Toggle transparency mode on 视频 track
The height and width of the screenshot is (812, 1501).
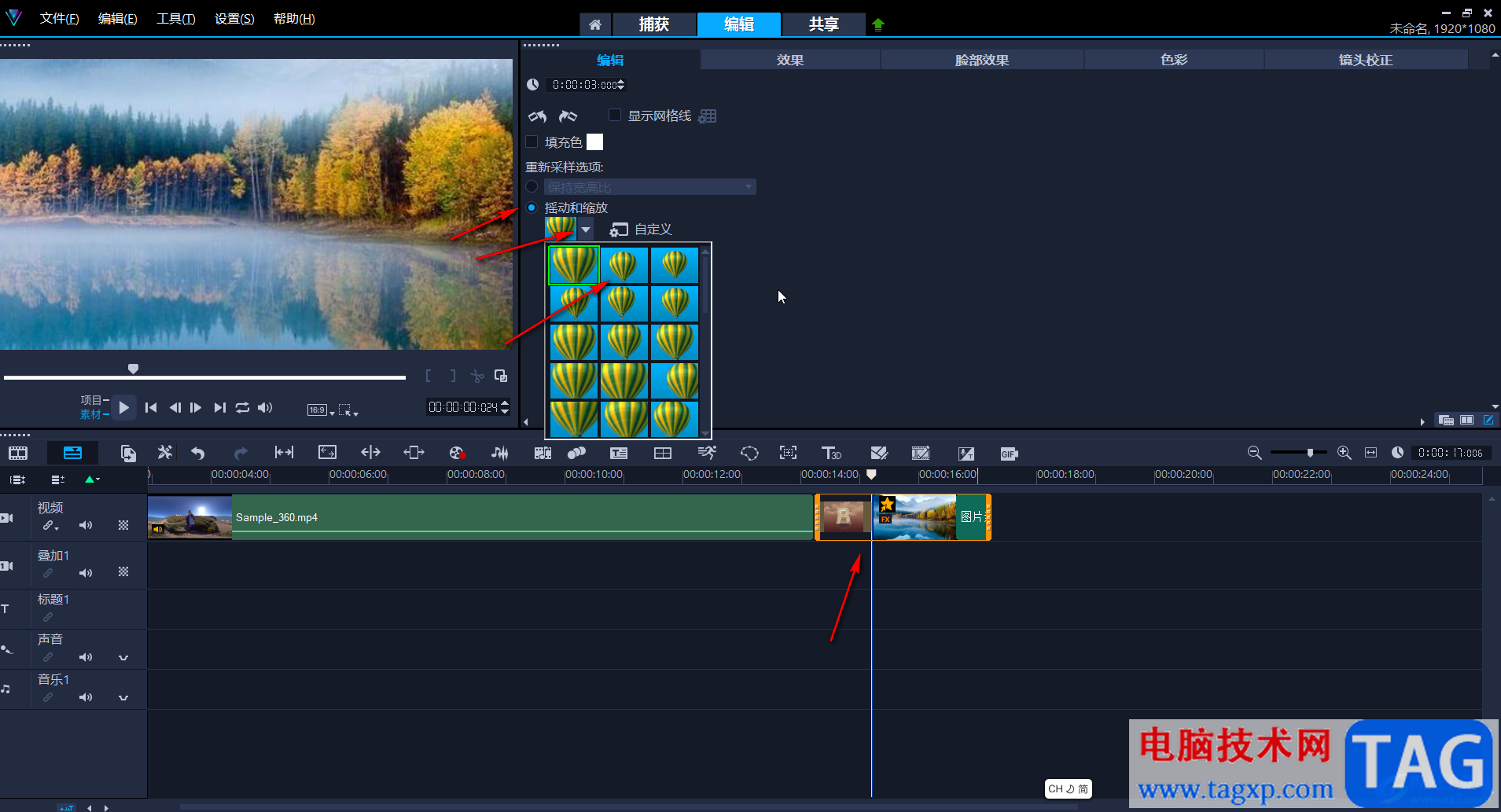click(123, 525)
